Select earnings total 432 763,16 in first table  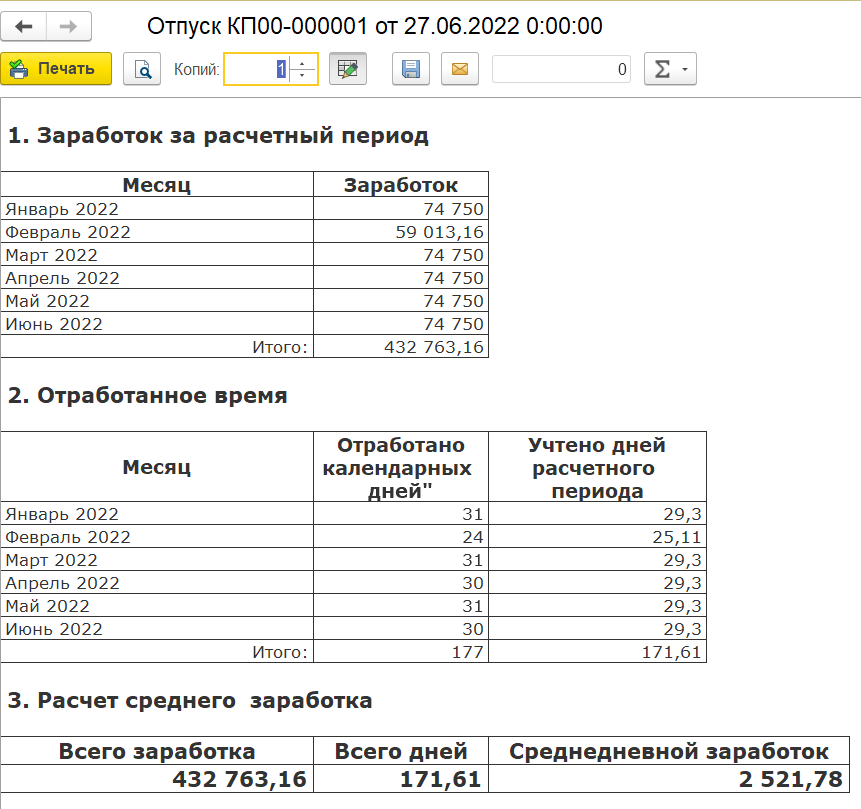(401, 347)
